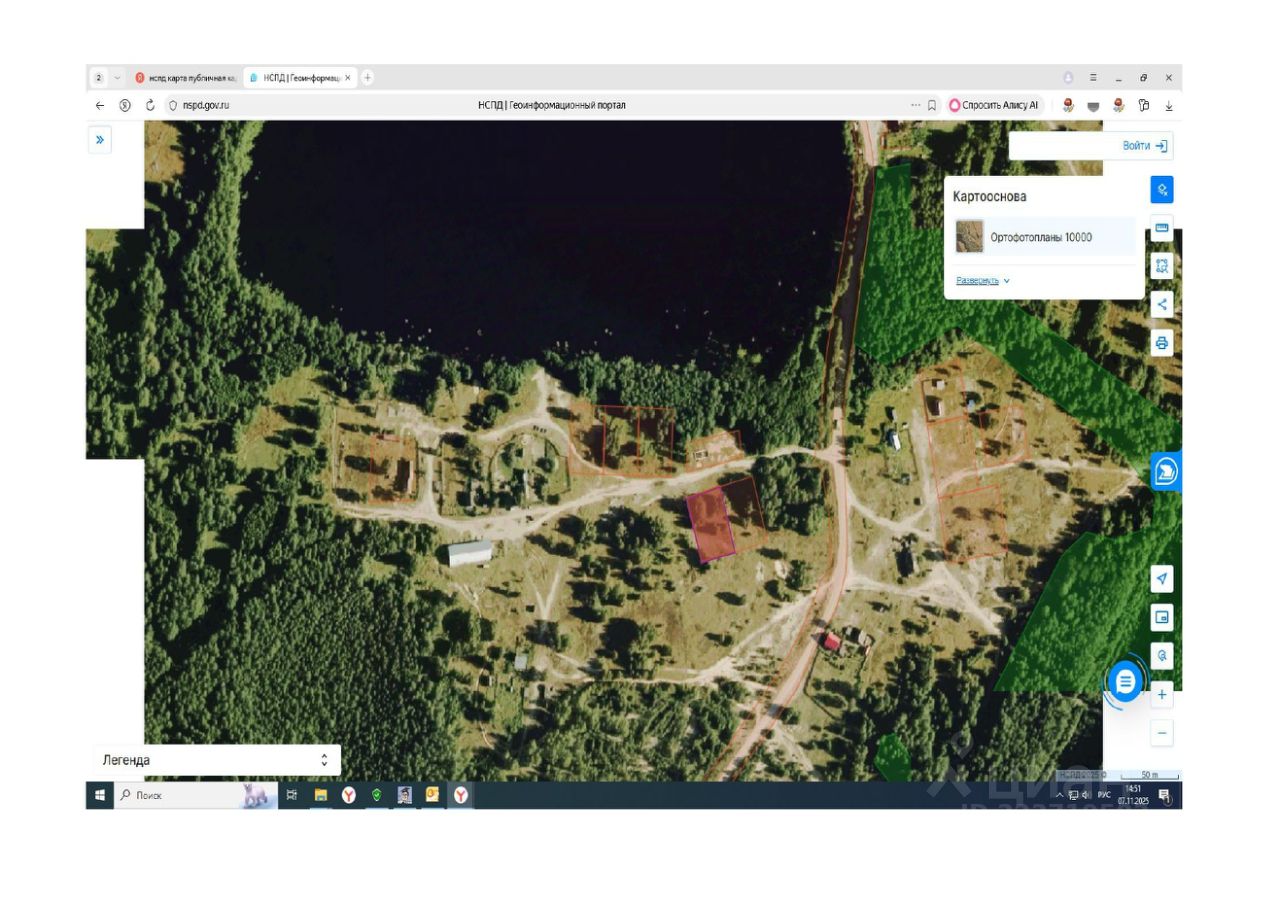
Task: Zoom in with the plus button
Action: (x=1162, y=694)
